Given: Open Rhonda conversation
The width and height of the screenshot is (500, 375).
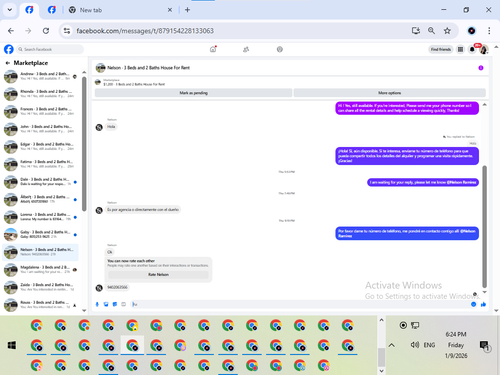Looking at the screenshot, I should point(40,94).
